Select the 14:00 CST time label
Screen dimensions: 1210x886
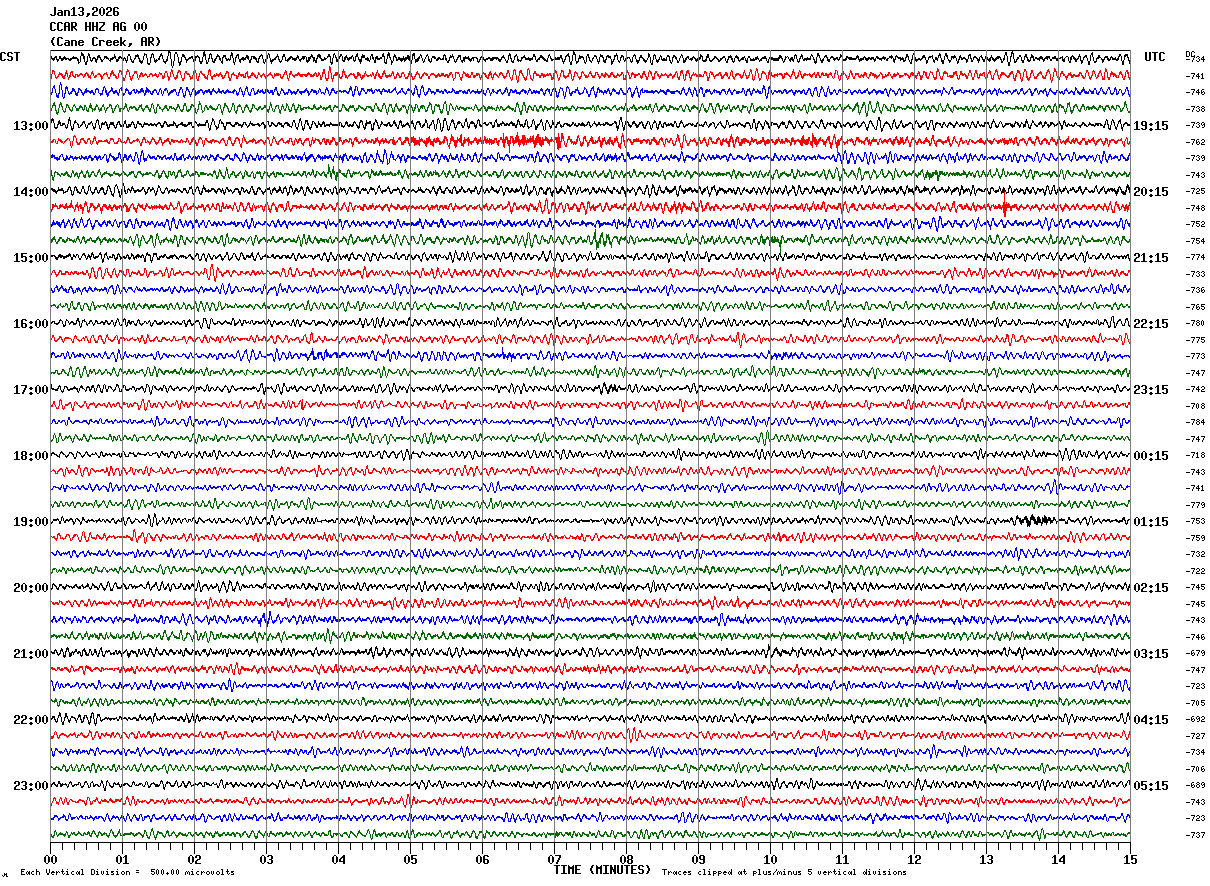tap(30, 192)
